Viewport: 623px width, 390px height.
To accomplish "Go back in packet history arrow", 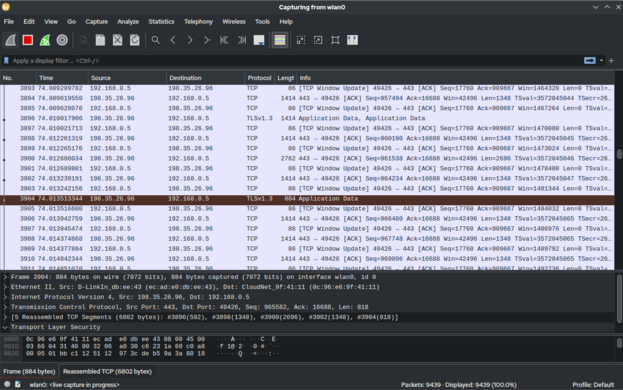I will [173, 40].
